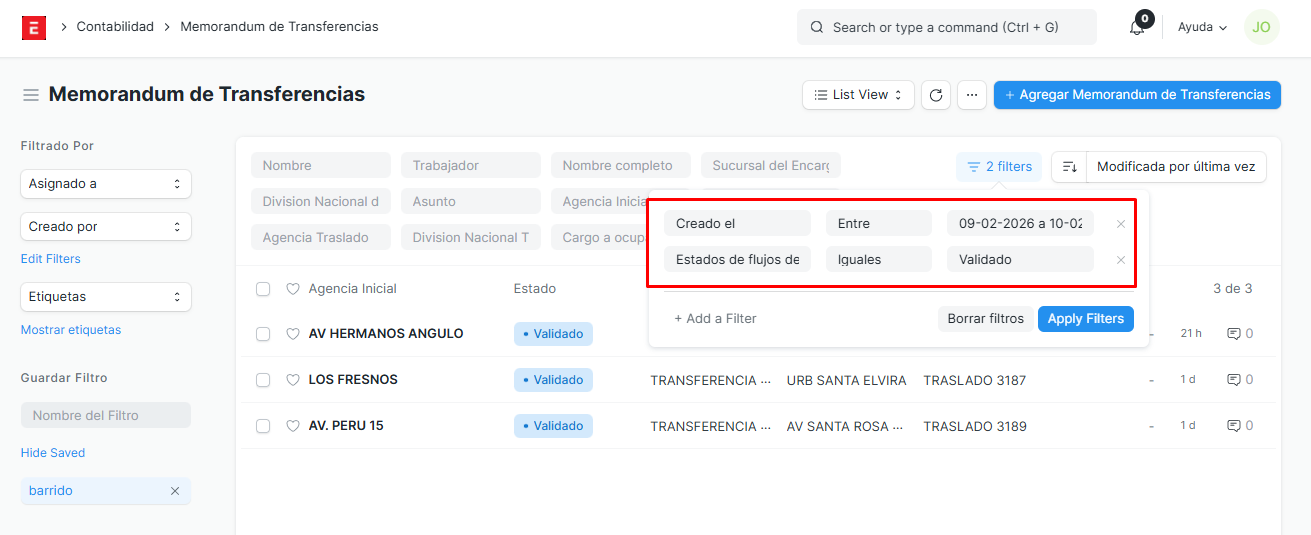
Task: Open the notifications bell icon
Action: pyautogui.click(x=1137, y=28)
